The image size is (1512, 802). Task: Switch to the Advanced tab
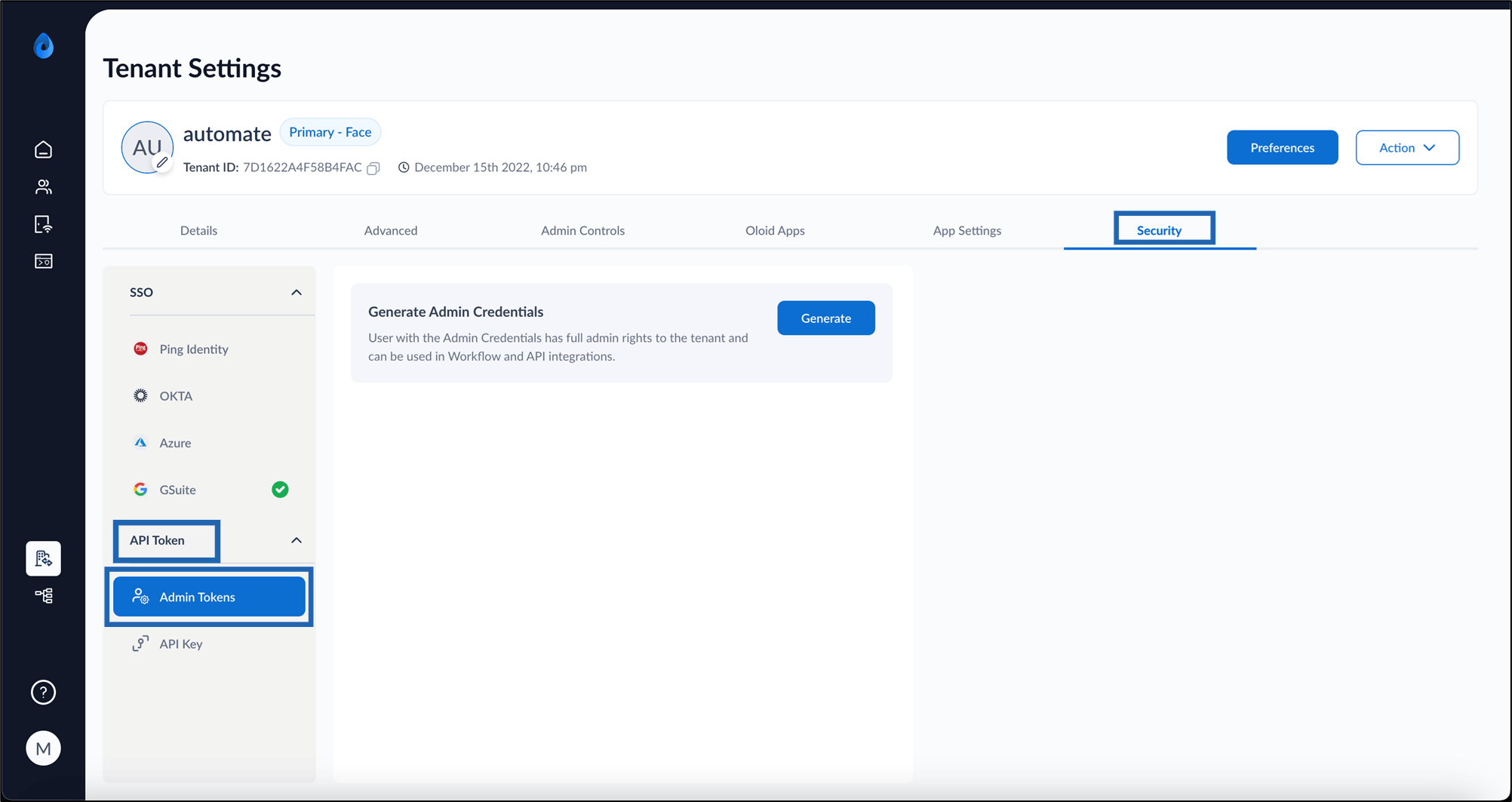(391, 230)
